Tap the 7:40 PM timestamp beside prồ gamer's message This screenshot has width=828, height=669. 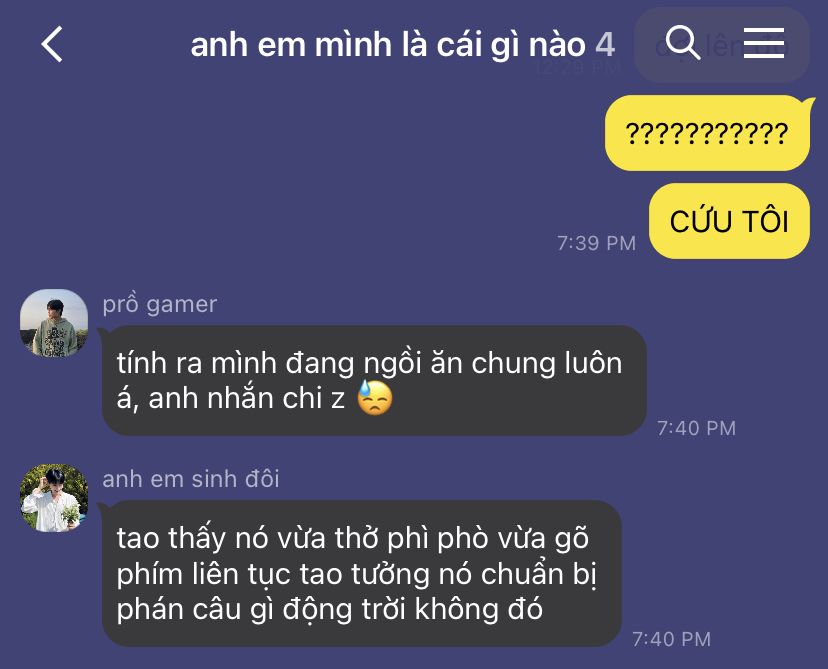pos(697,428)
